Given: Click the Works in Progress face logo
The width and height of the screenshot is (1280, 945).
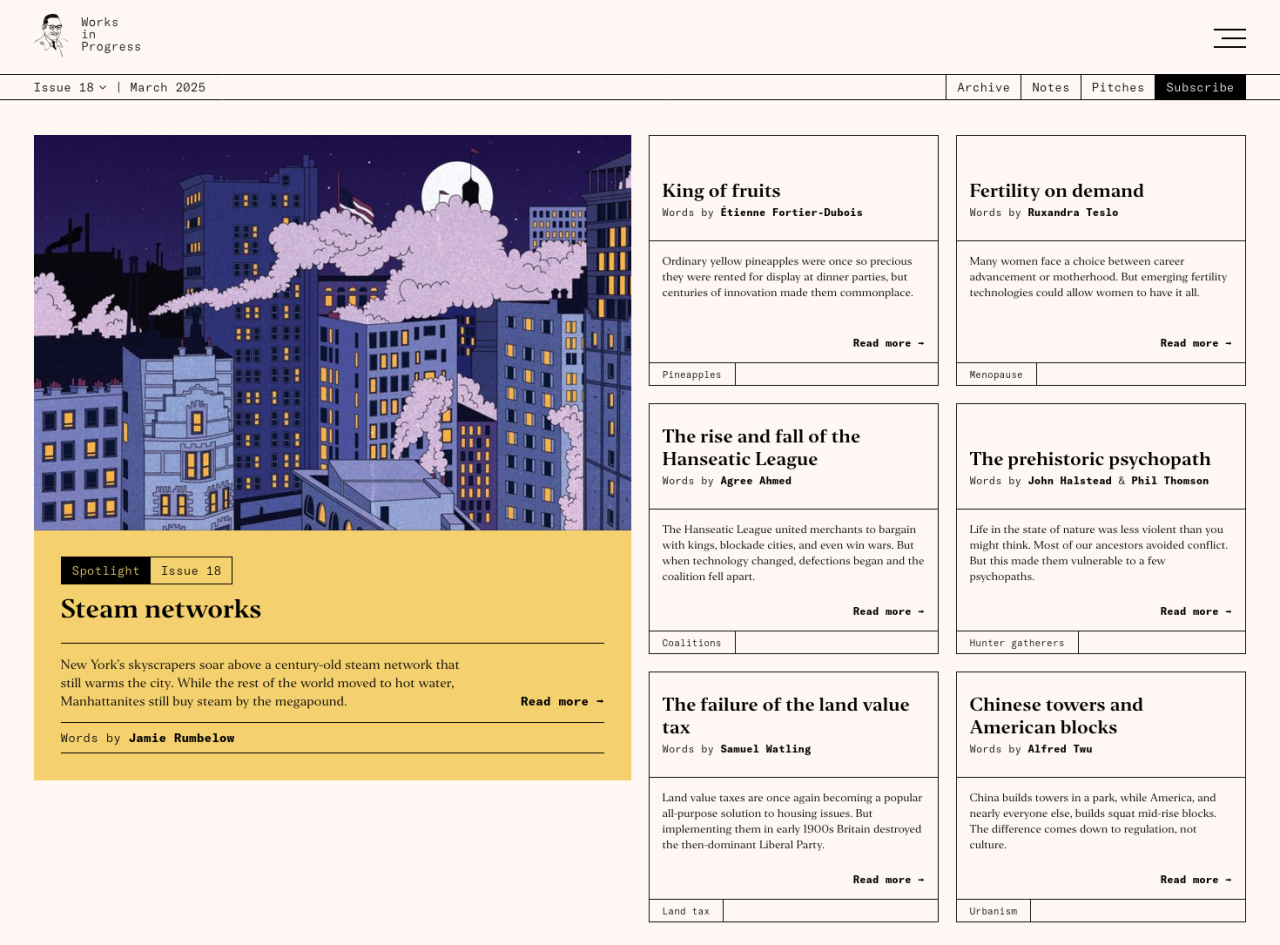Looking at the screenshot, I should pos(49,35).
